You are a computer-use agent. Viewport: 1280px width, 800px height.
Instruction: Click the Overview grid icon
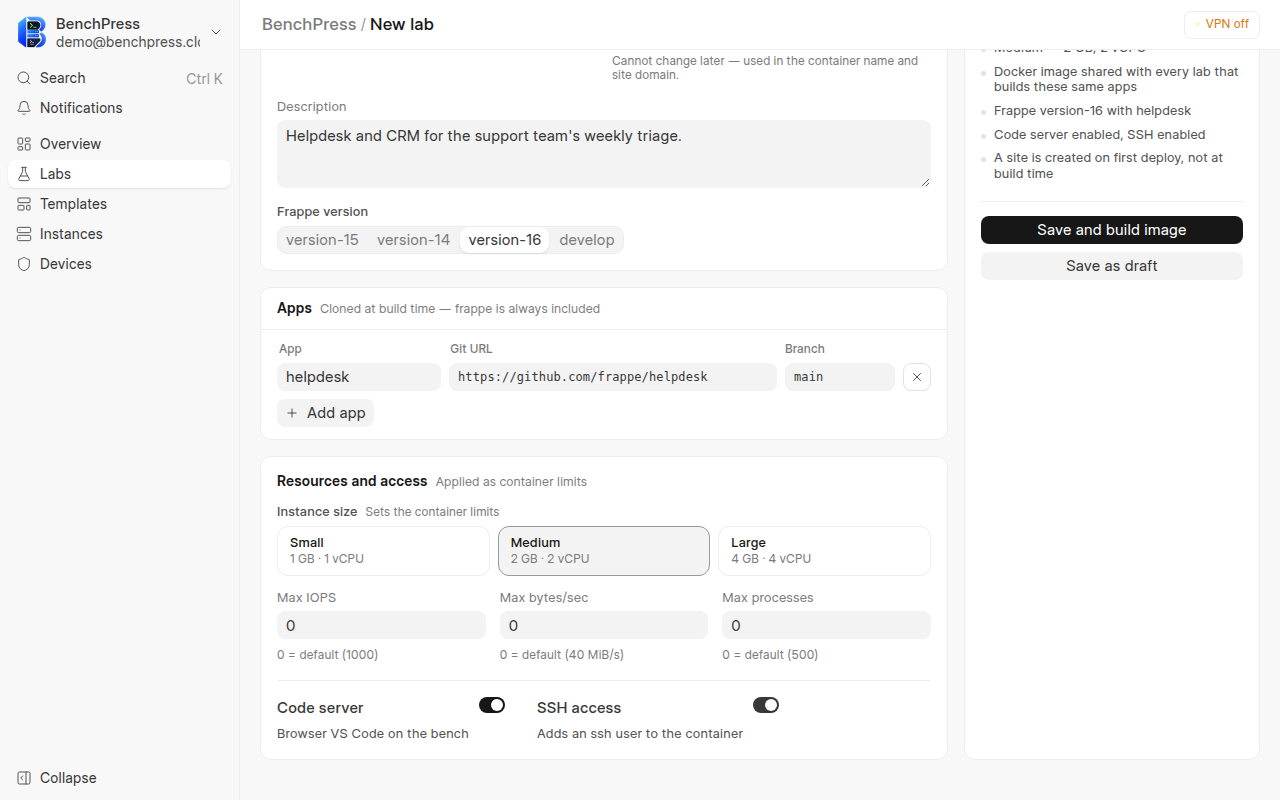click(24, 144)
